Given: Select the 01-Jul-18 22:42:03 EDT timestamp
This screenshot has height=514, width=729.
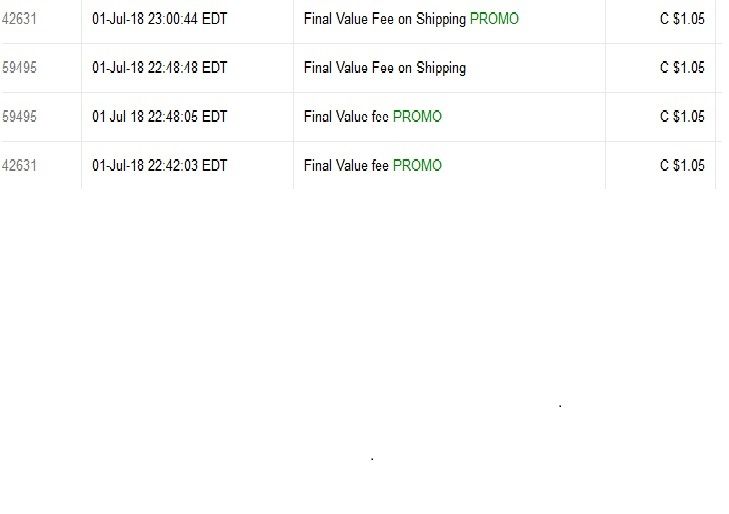Looking at the screenshot, I should tap(159, 166).
